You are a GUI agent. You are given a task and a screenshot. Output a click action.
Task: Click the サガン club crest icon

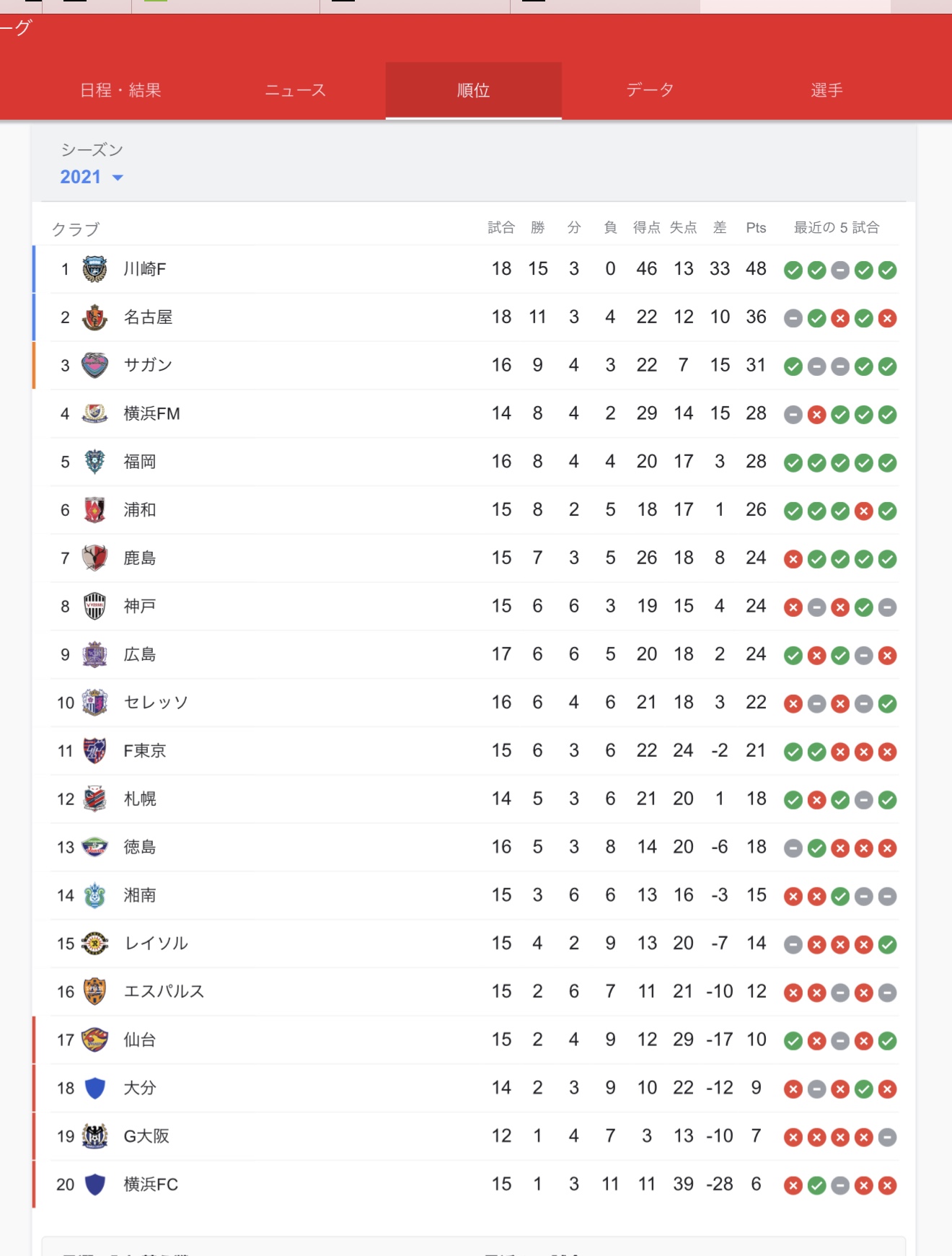tap(94, 366)
